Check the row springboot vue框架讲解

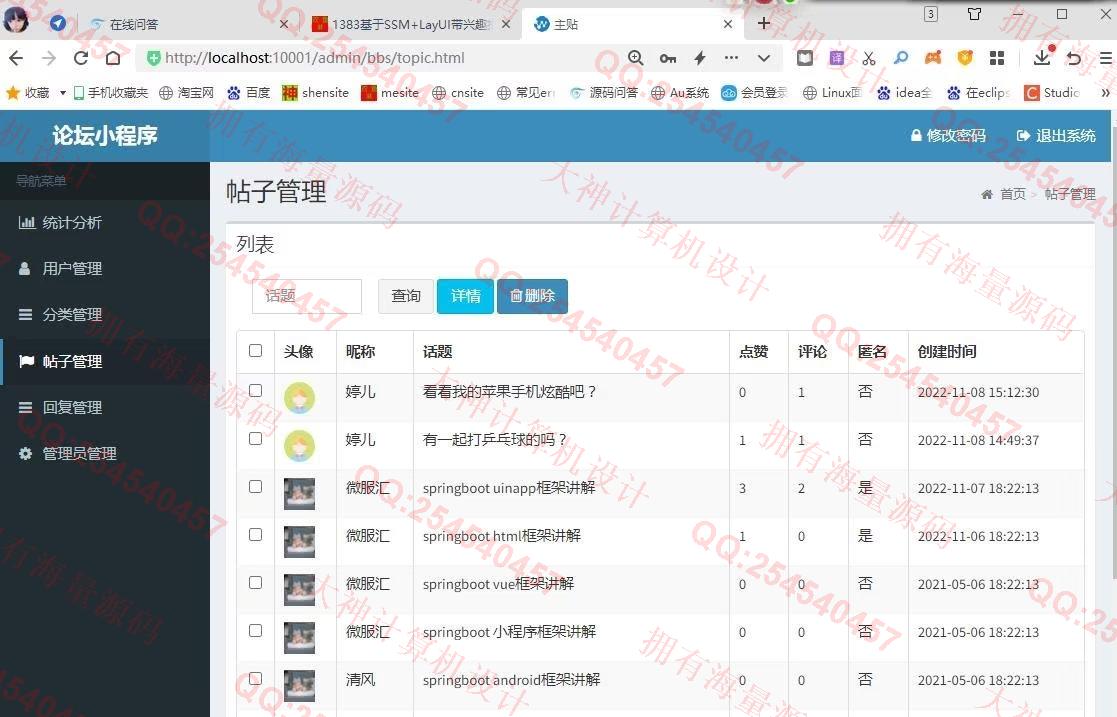(x=255, y=583)
